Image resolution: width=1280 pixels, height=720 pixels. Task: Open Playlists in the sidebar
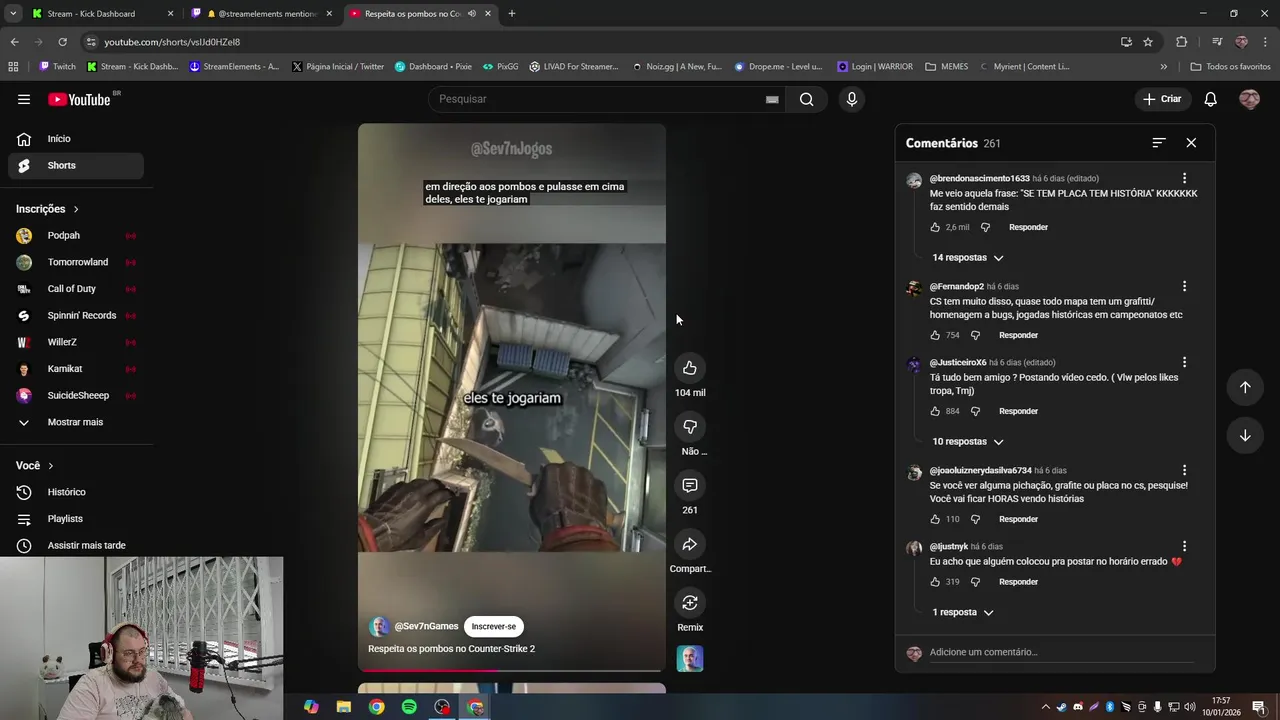(76, 519)
